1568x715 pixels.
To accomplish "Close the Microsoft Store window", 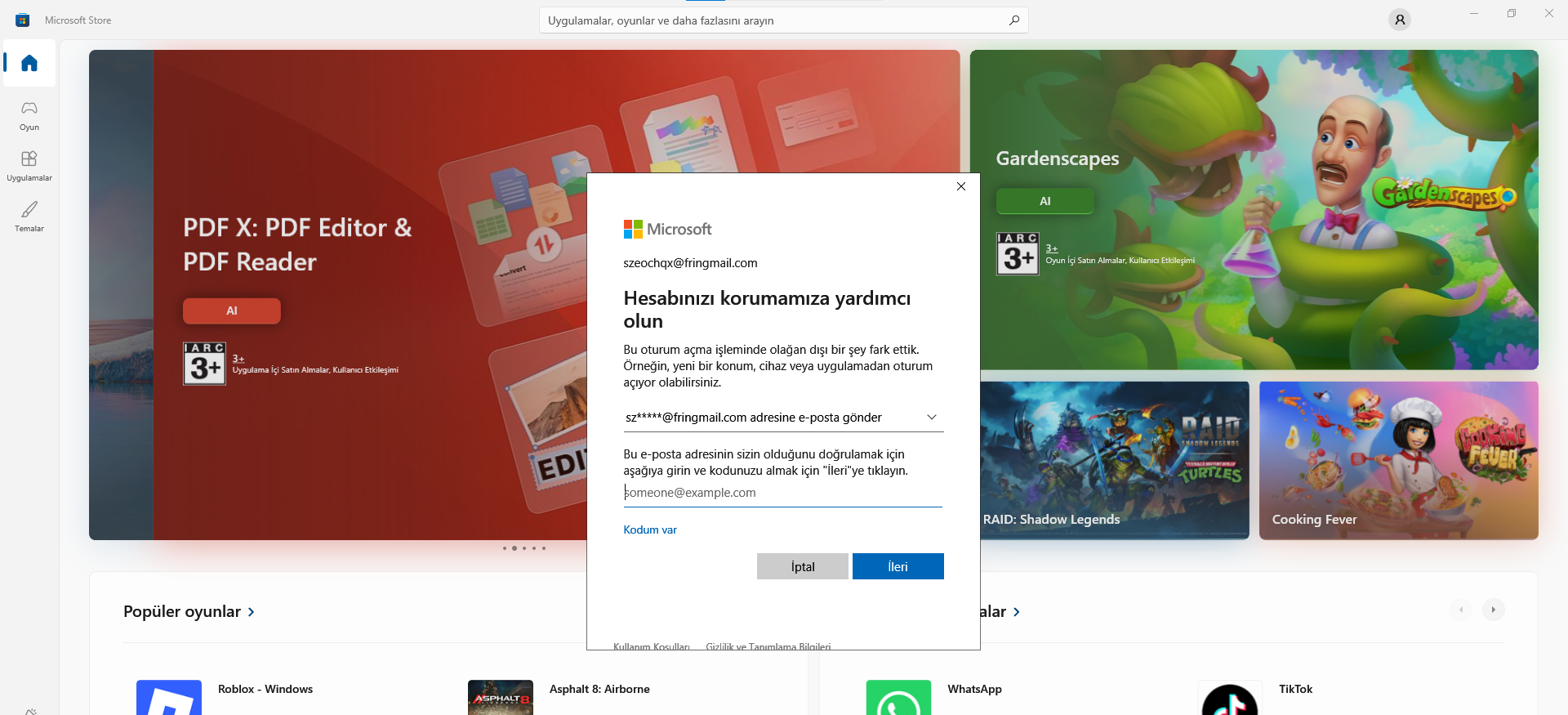I will [1549, 14].
